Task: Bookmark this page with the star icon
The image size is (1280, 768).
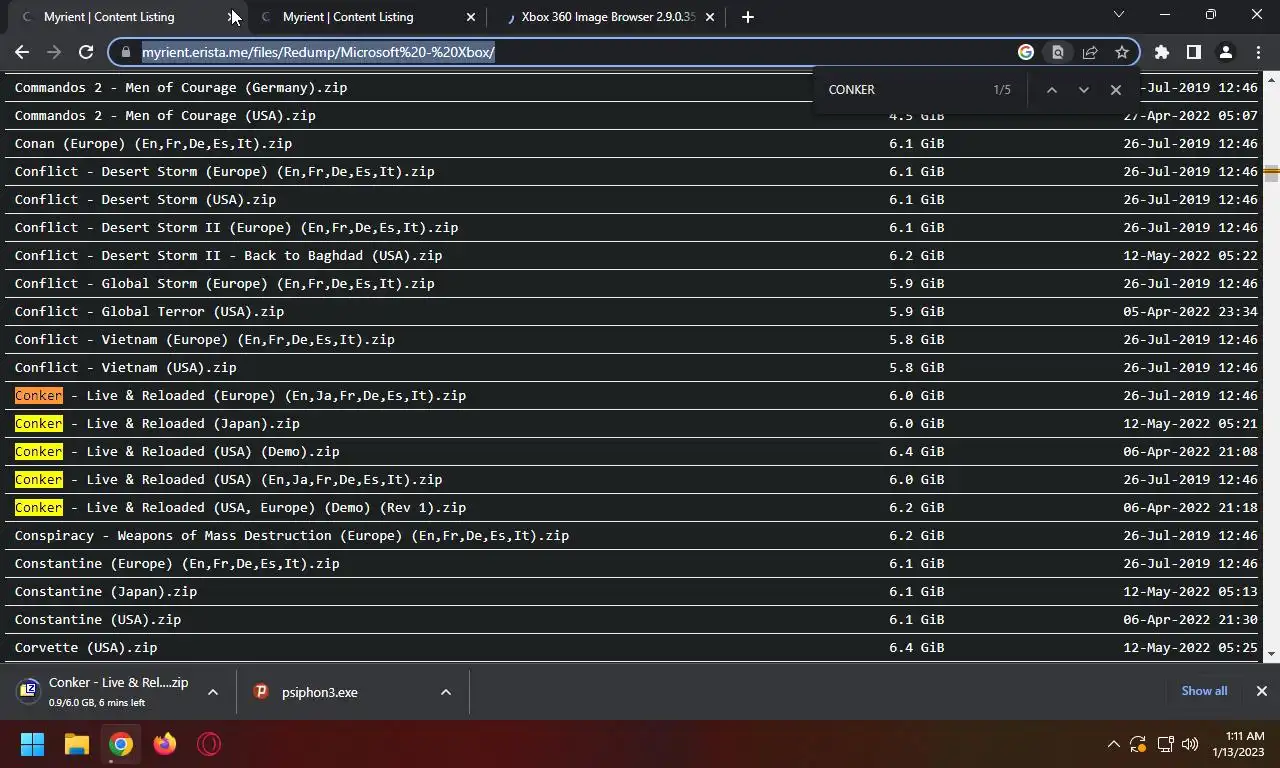Action: 1122,52
